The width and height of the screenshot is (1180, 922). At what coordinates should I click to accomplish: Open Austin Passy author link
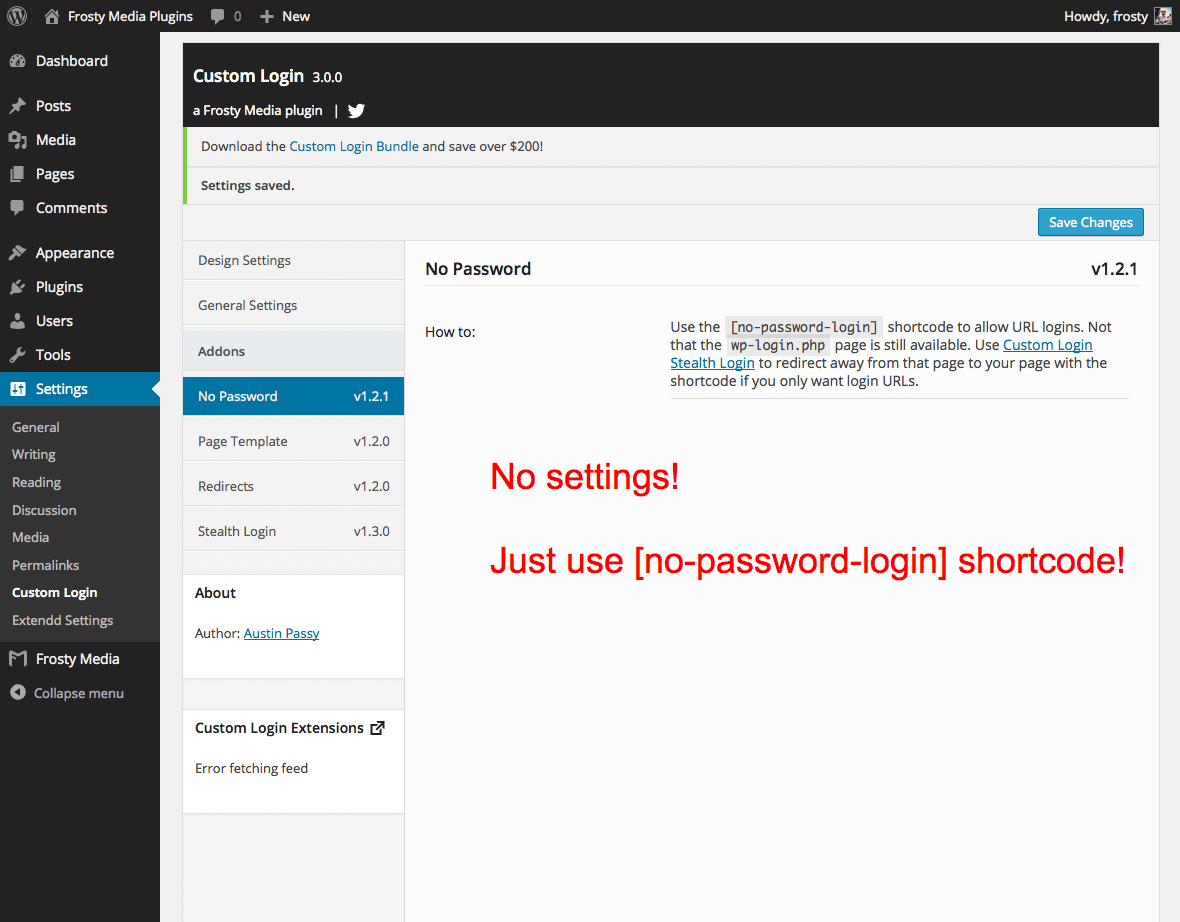point(281,633)
